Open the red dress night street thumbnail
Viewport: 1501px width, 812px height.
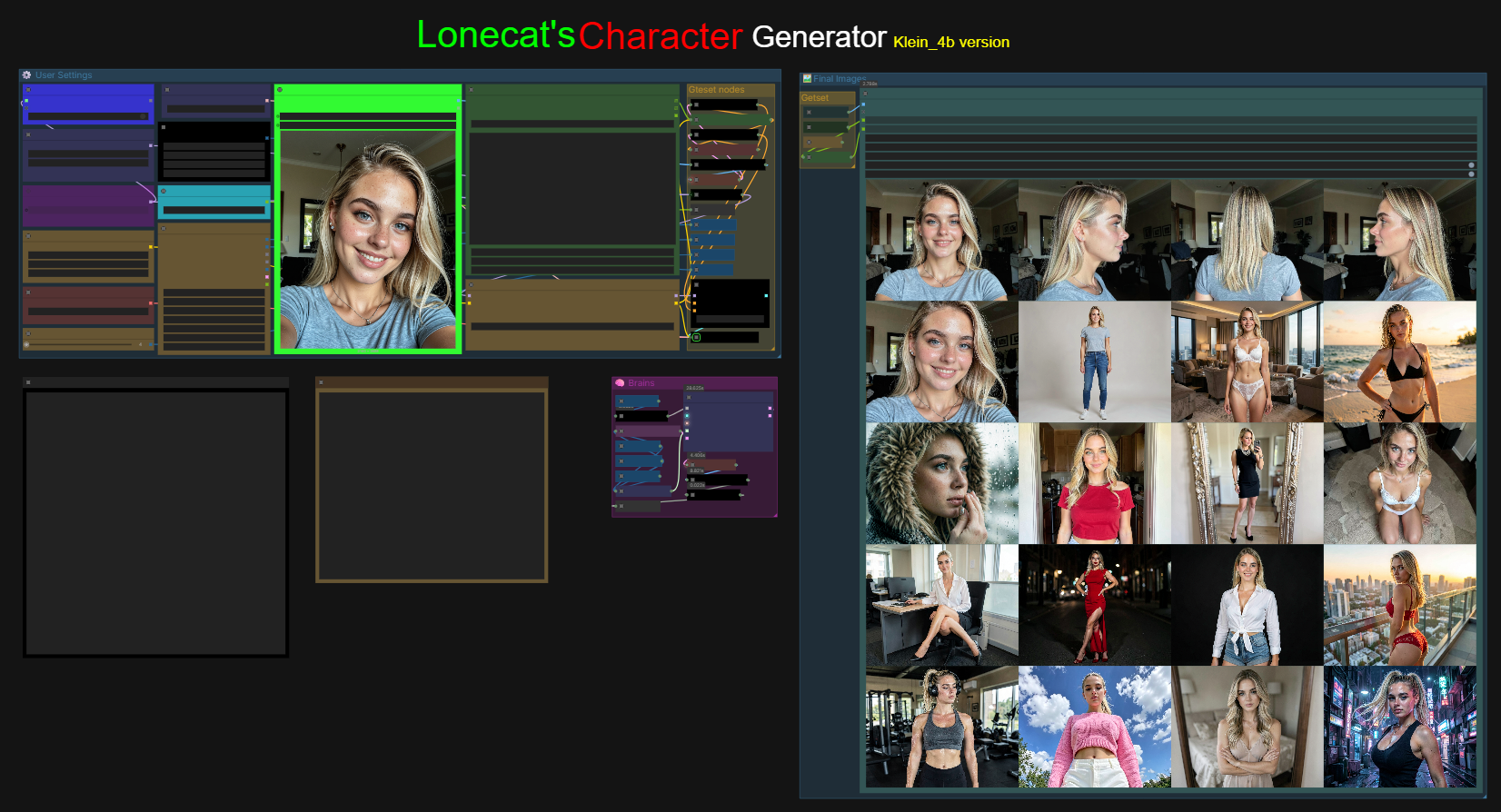tap(1095, 605)
